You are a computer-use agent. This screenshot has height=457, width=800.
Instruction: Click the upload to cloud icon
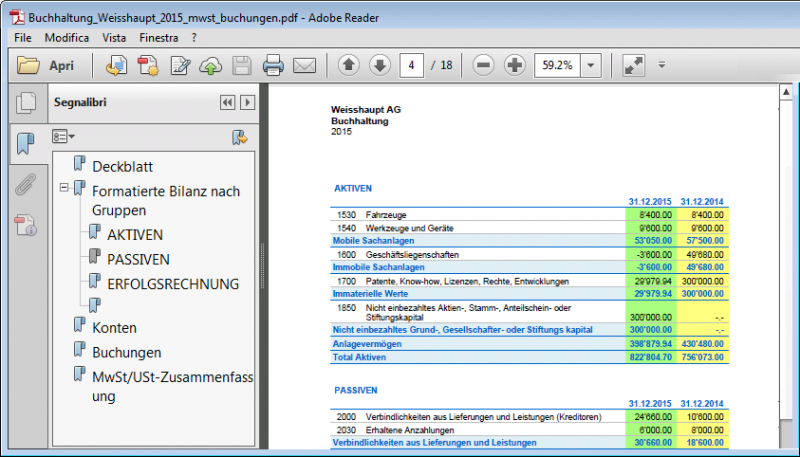(211, 66)
